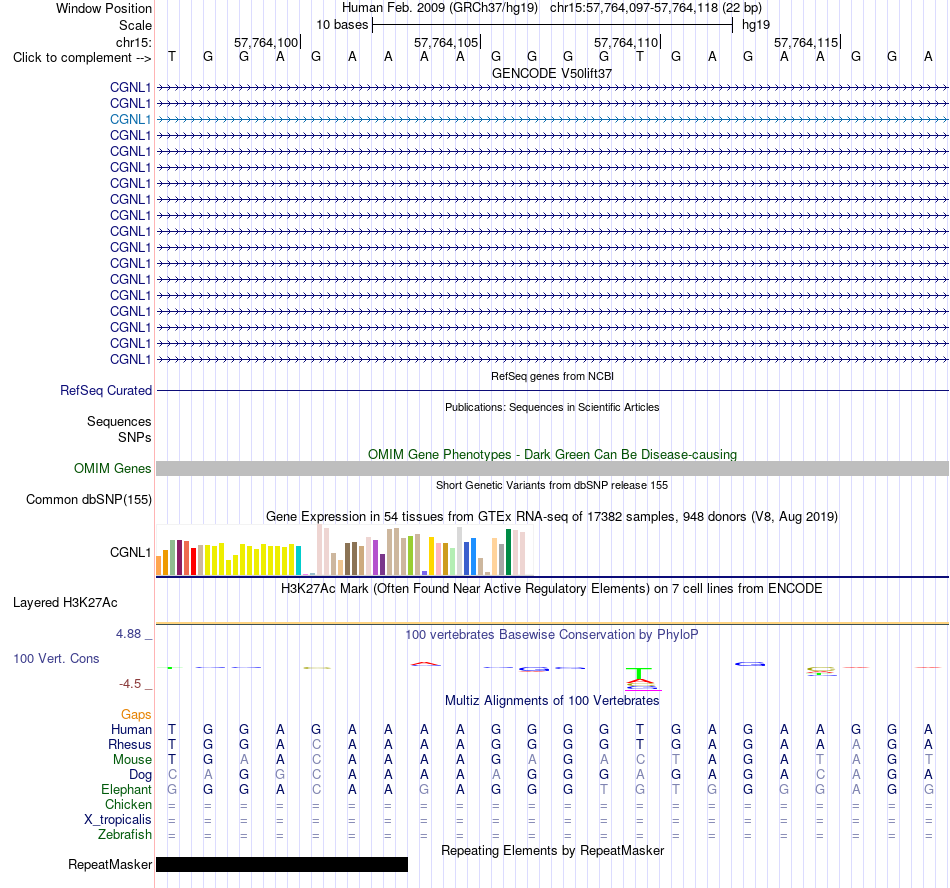950x888 pixels.
Task: Click the gray OMIM Genes item bar
Action: [552, 468]
